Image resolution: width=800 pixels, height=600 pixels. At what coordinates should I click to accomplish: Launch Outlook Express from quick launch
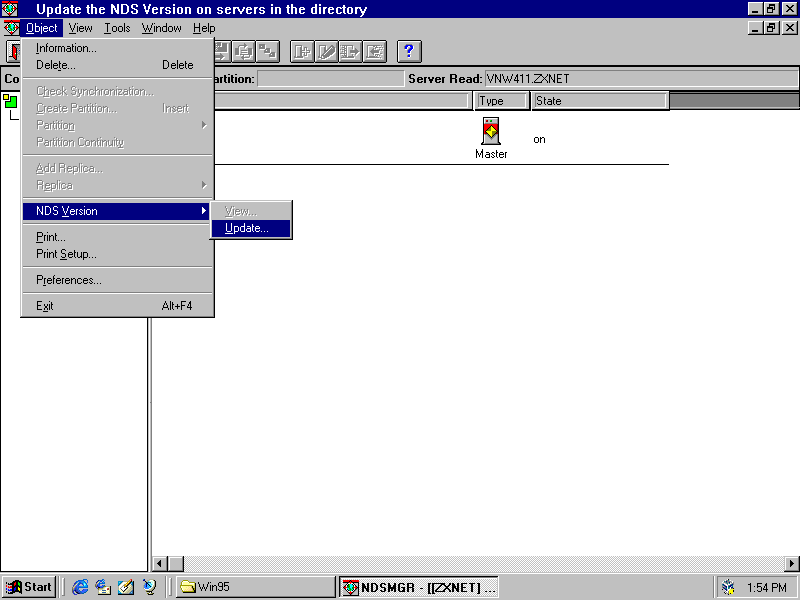click(103, 587)
